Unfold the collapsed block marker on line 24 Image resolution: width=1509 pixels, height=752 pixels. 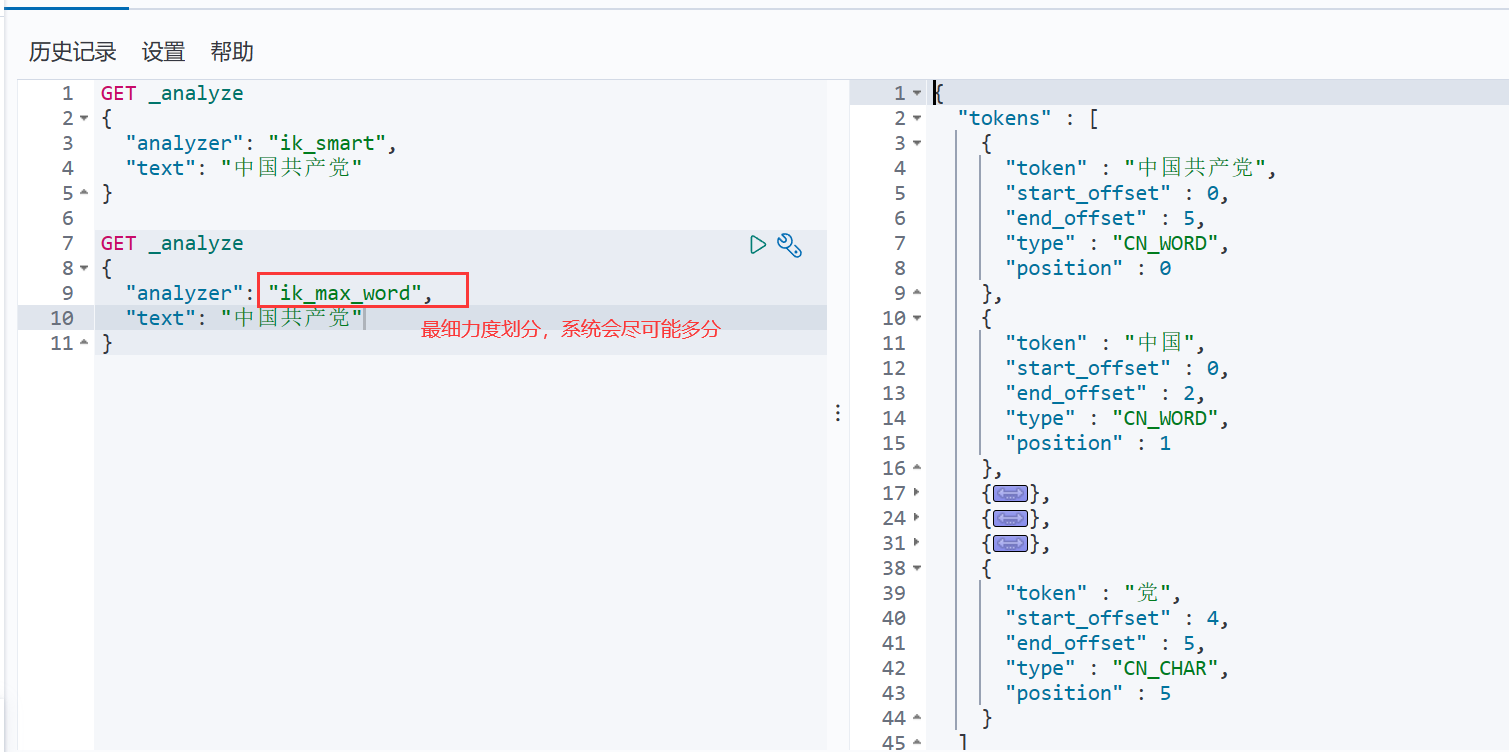tap(1011, 518)
